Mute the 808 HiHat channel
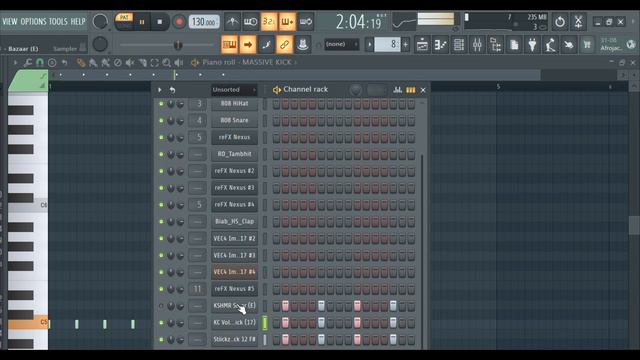The width and height of the screenshot is (640, 360). tap(161, 104)
